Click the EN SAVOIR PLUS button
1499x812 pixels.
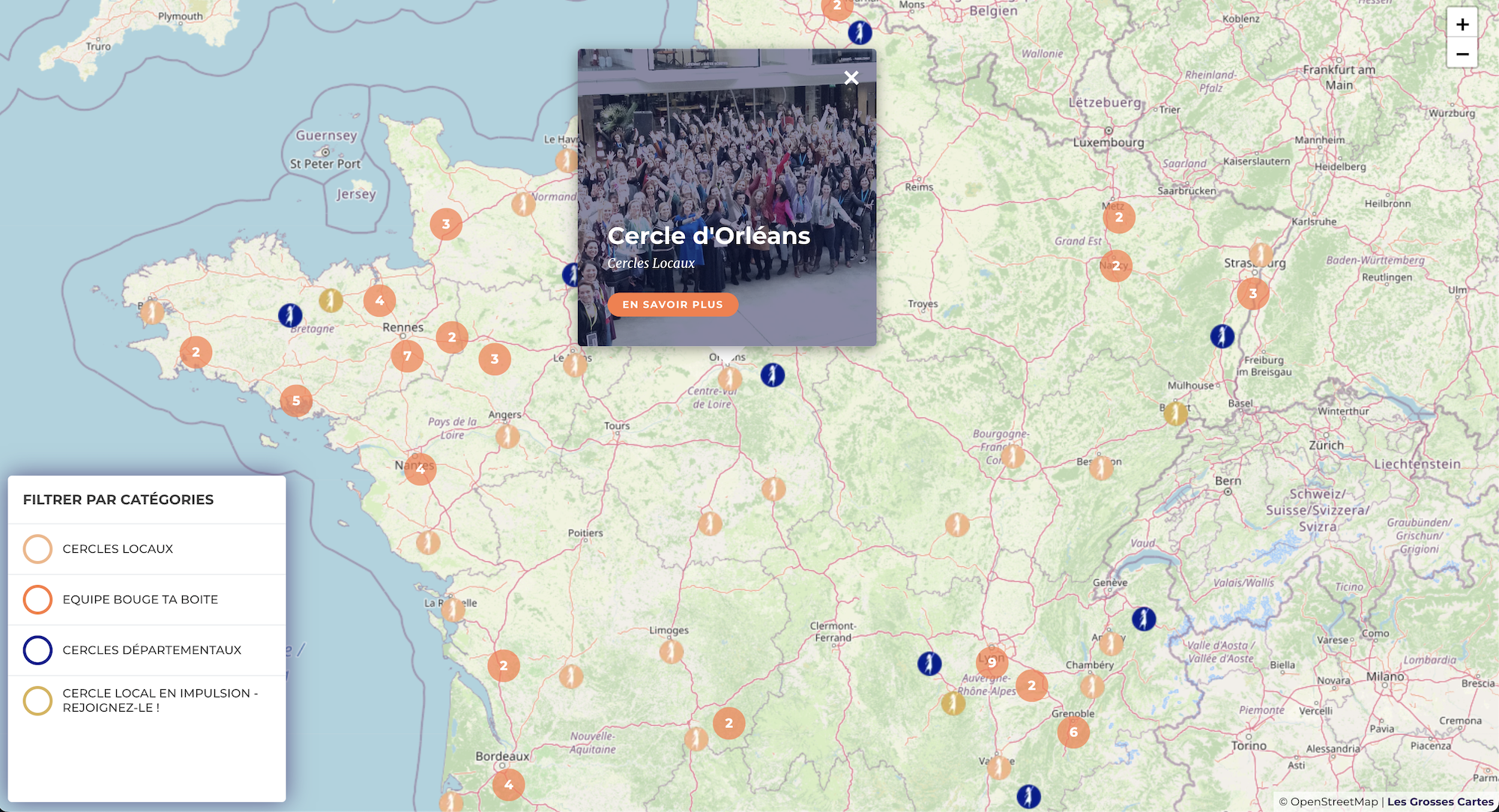click(x=672, y=304)
